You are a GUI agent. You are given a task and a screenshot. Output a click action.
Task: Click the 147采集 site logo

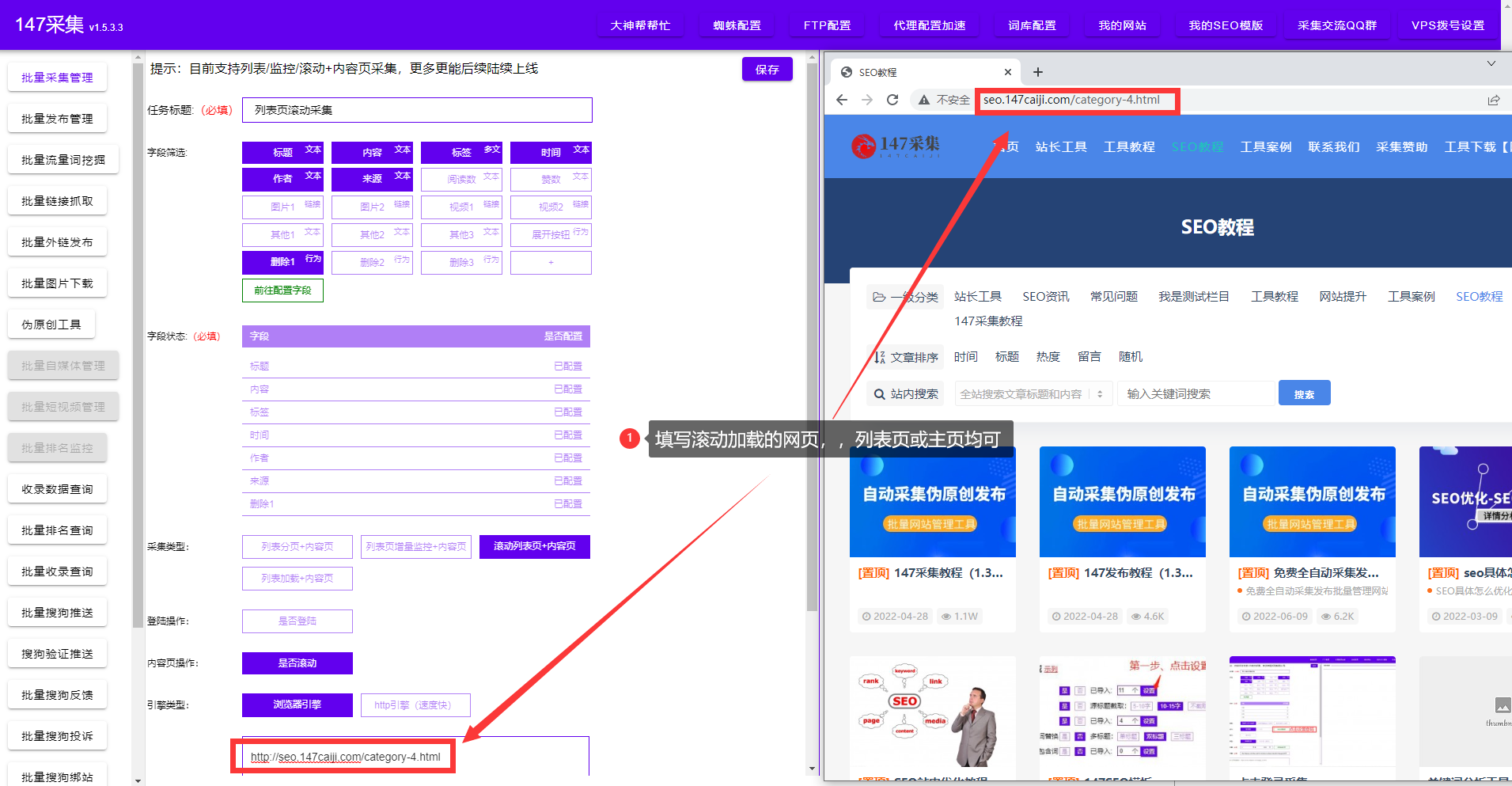(x=896, y=146)
